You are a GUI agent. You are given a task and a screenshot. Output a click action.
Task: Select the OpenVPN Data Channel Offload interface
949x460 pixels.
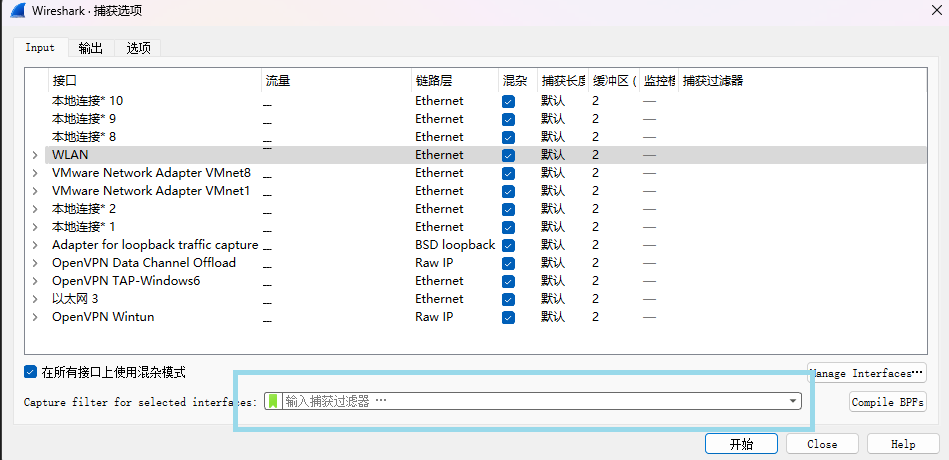click(x=144, y=263)
